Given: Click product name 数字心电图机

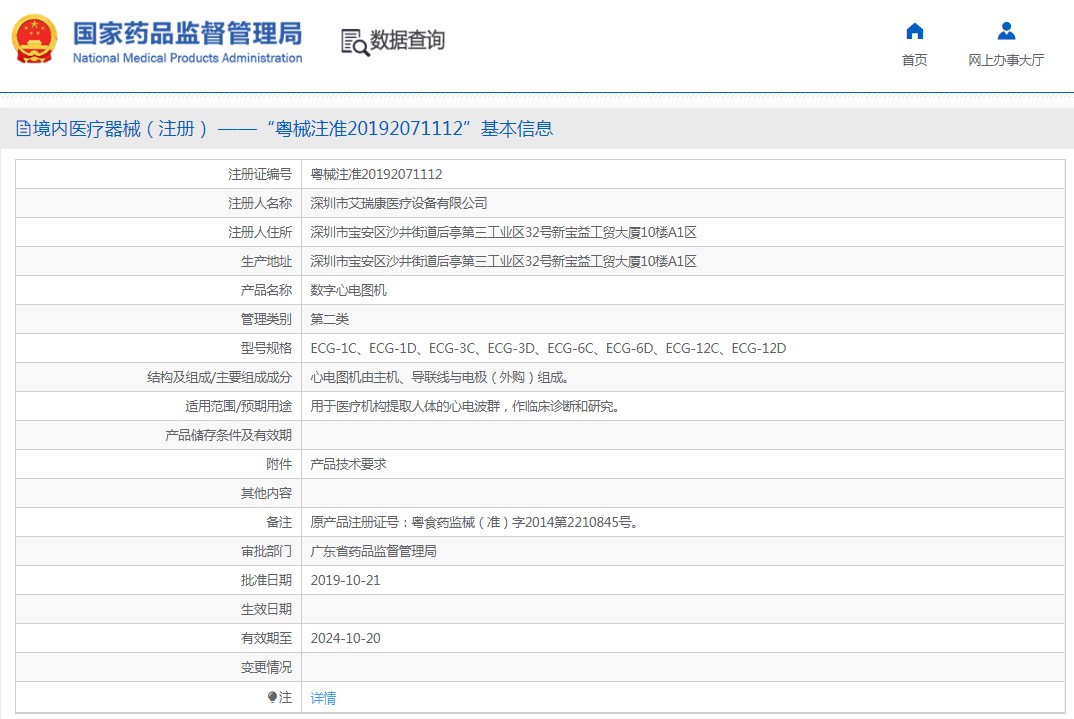Looking at the screenshot, I should tap(349, 290).
